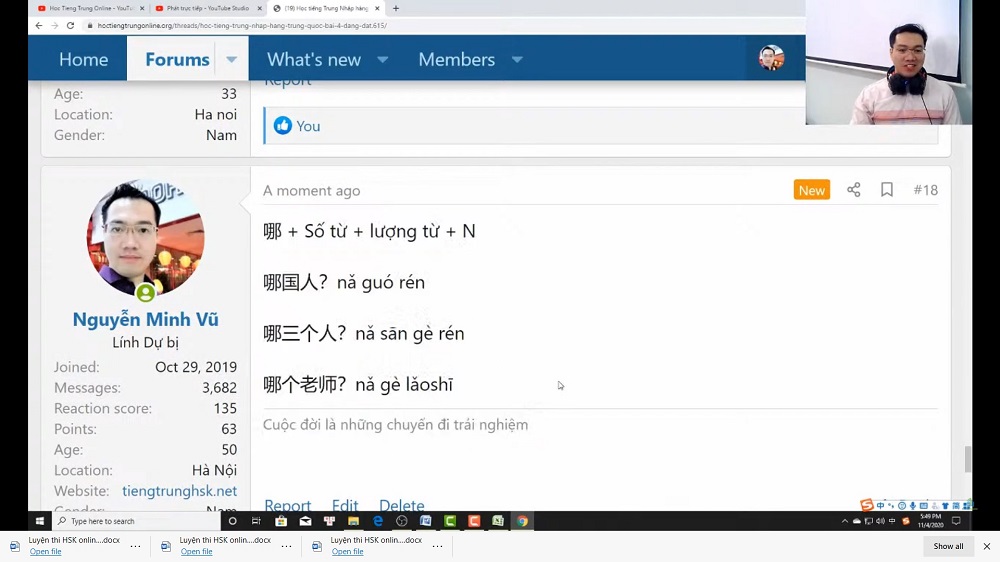Screen dimensions: 1000x562
Task: Click the padlock site info icon
Action: (x=90, y=26)
